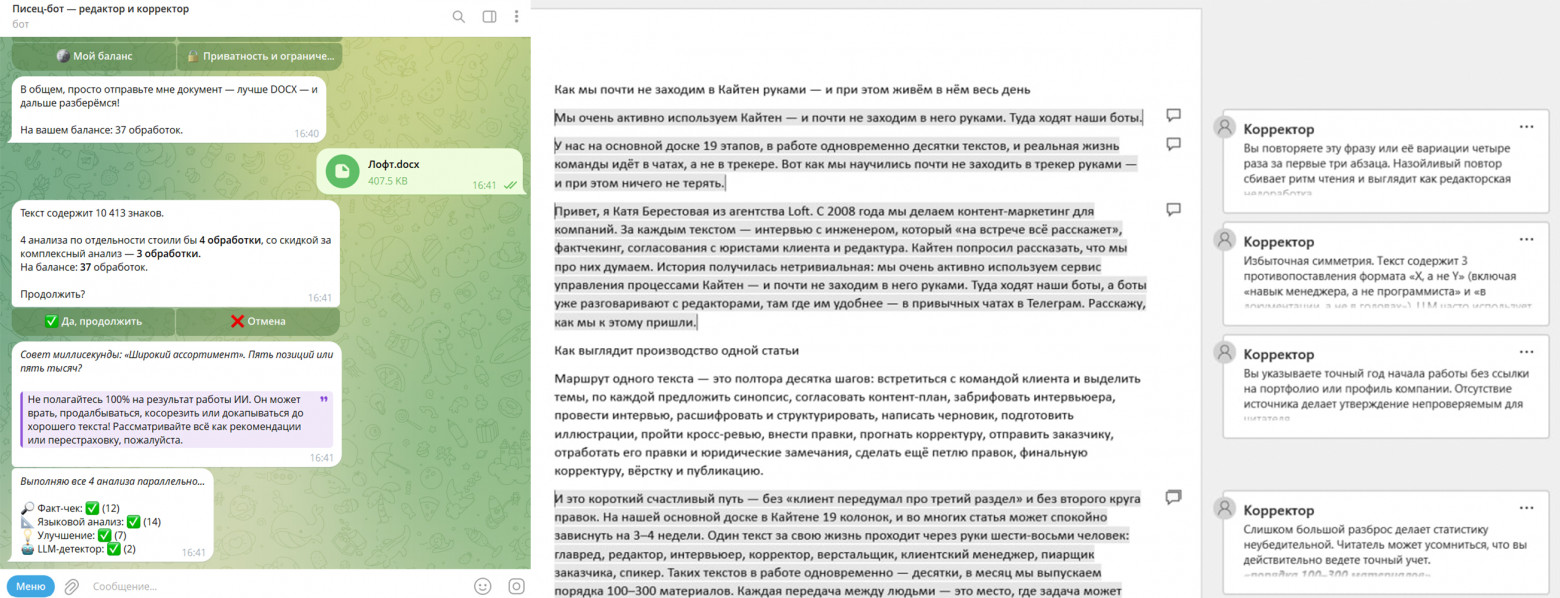This screenshot has width=1560, height=598.
Task: Open the emoji picker in the message bar
Action: click(x=483, y=586)
